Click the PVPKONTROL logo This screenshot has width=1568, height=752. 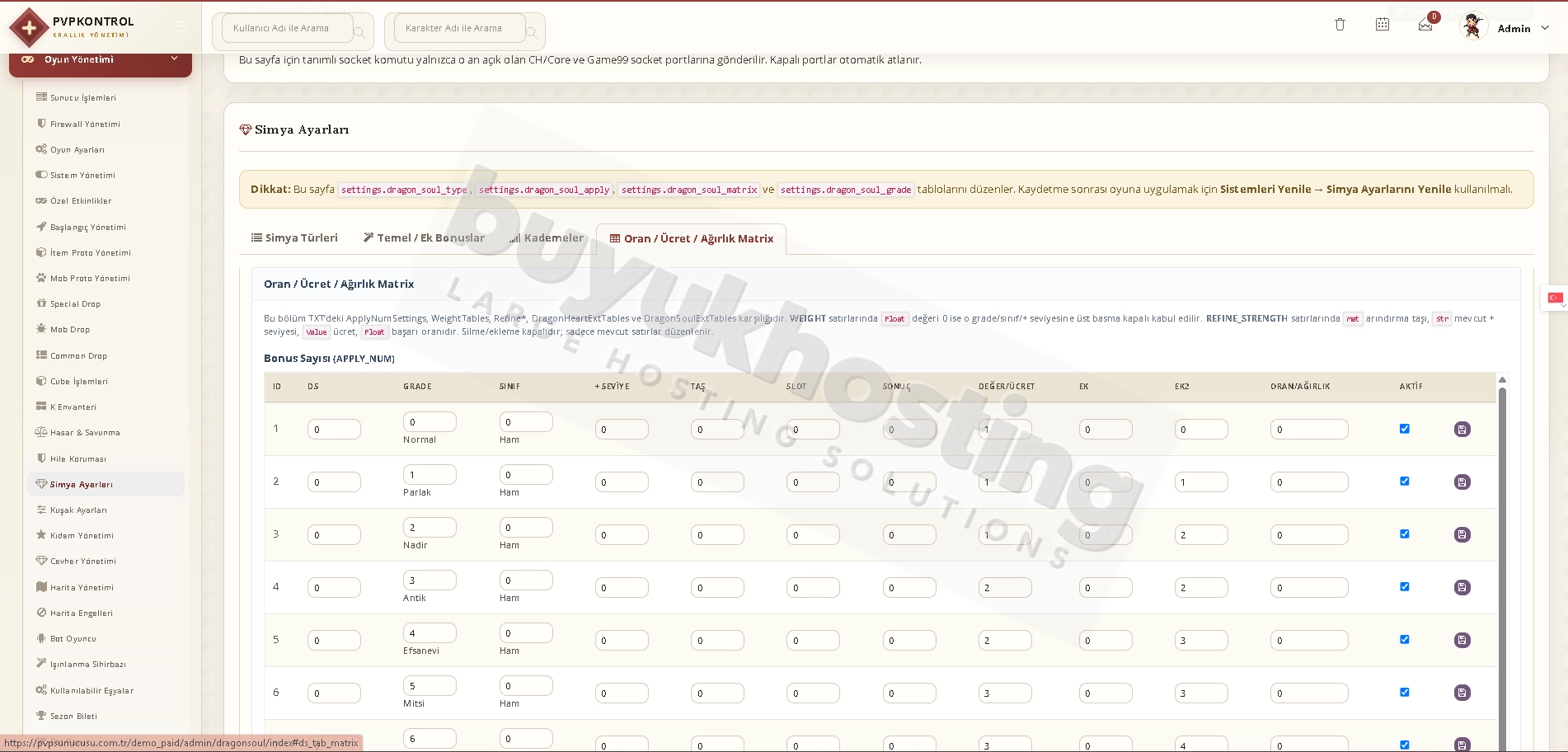(71, 26)
